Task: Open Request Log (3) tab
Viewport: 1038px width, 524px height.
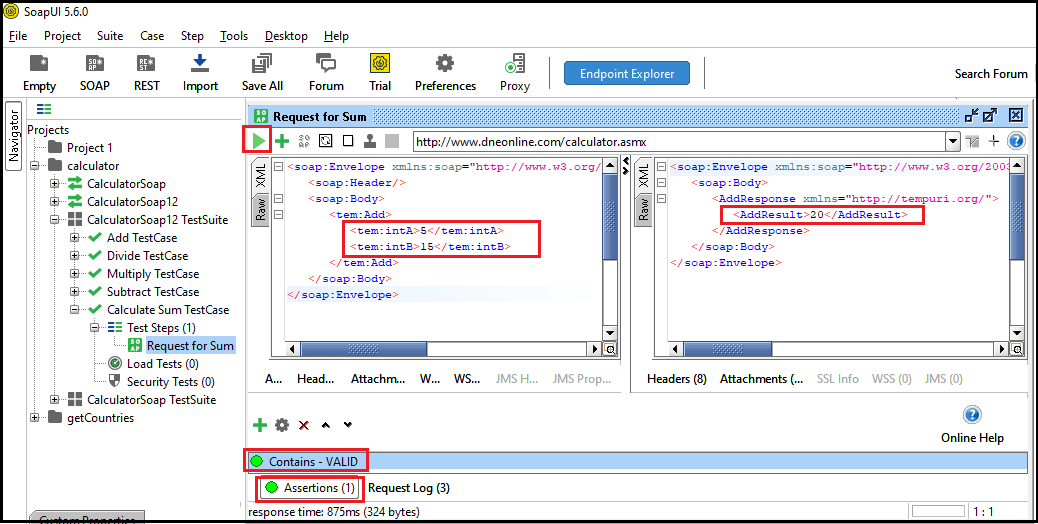Action: (x=408, y=488)
